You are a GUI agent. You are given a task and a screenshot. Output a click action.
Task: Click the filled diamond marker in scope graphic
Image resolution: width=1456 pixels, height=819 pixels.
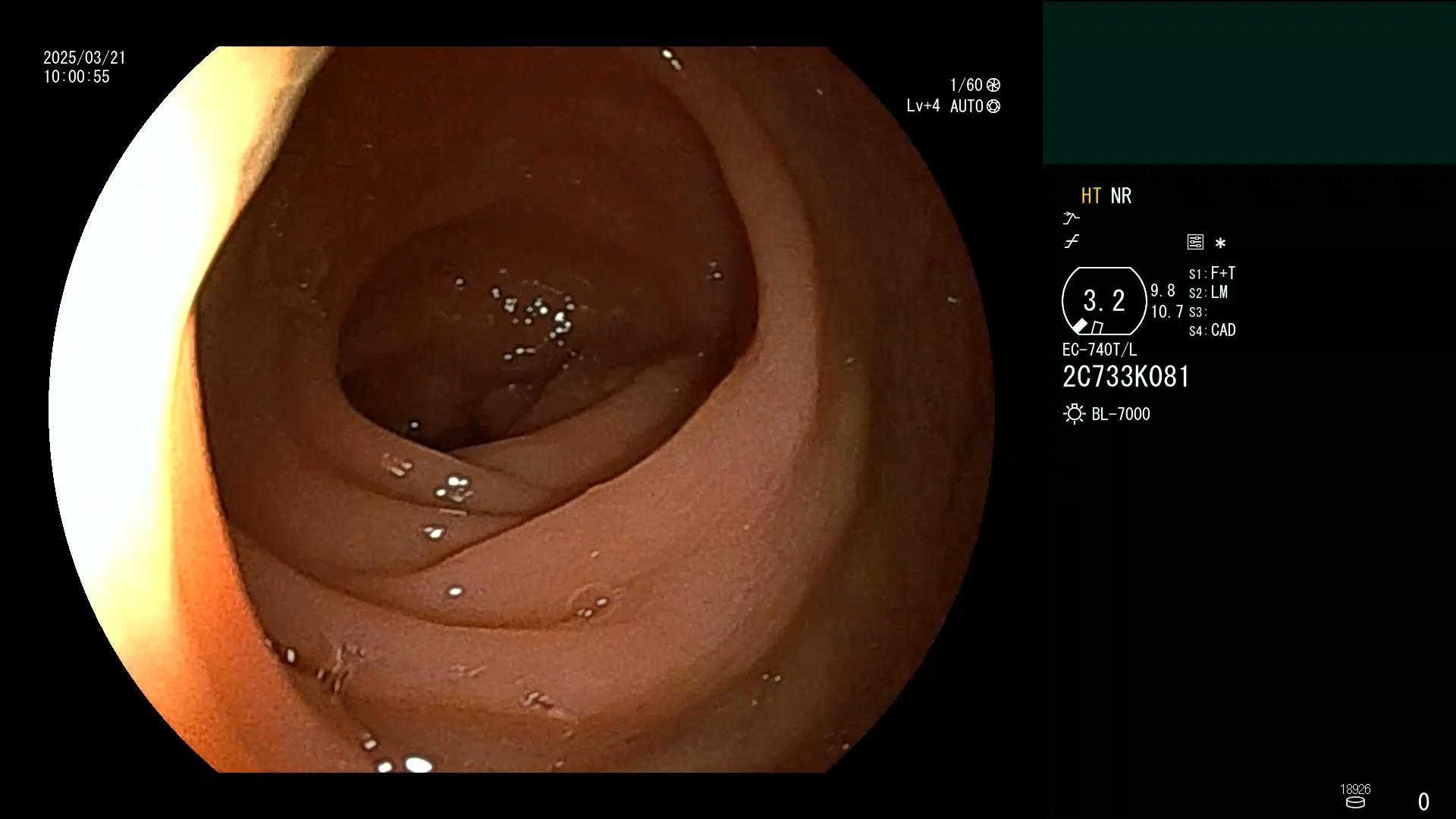click(1080, 326)
